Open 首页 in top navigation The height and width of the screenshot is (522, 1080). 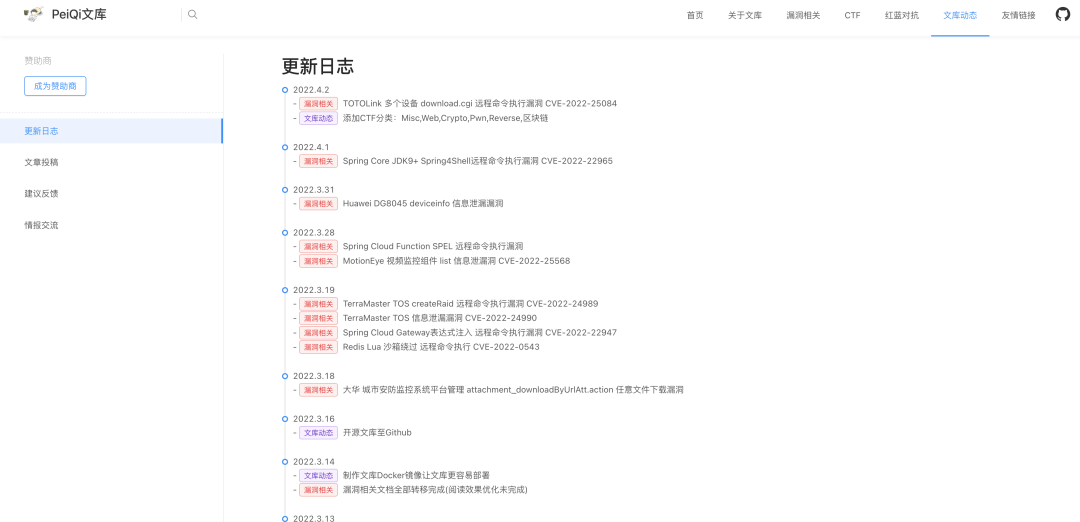695,15
